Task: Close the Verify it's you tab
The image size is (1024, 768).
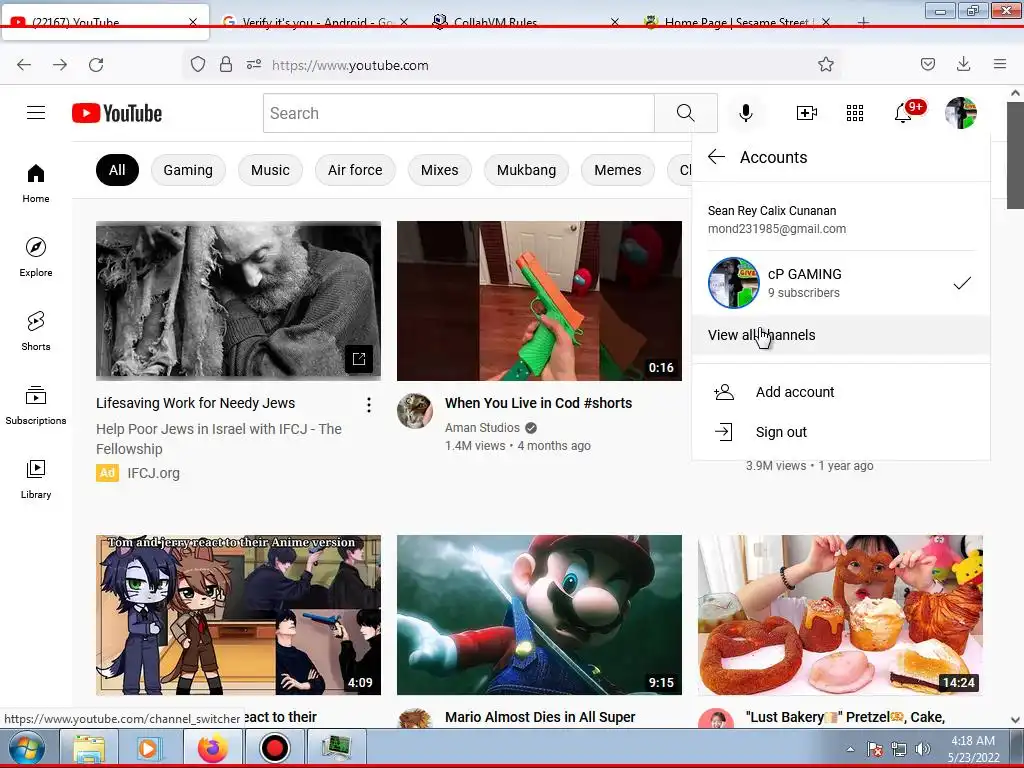Action: [404, 22]
